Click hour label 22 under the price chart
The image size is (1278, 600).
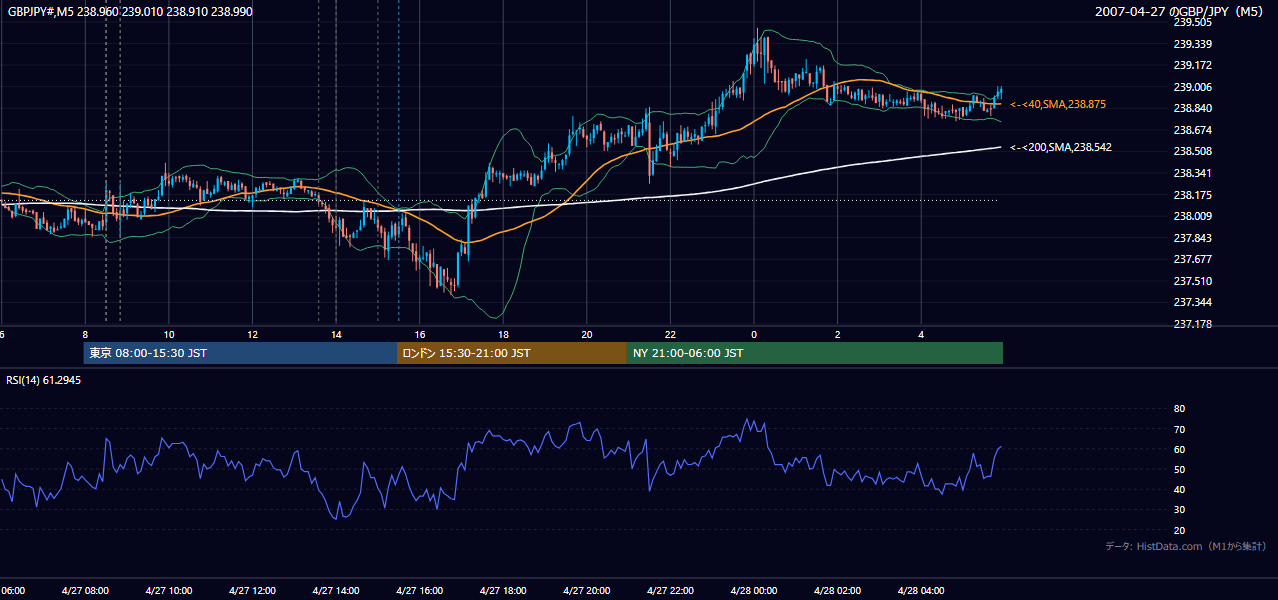tap(670, 335)
